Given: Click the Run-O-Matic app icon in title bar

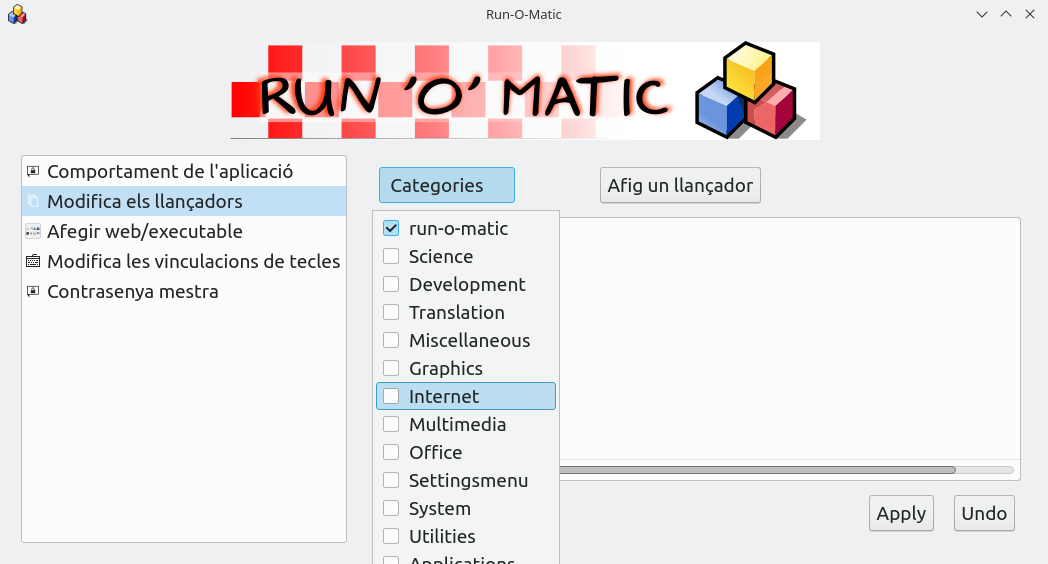Looking at the screenshot, I should (x=17, y=14).
